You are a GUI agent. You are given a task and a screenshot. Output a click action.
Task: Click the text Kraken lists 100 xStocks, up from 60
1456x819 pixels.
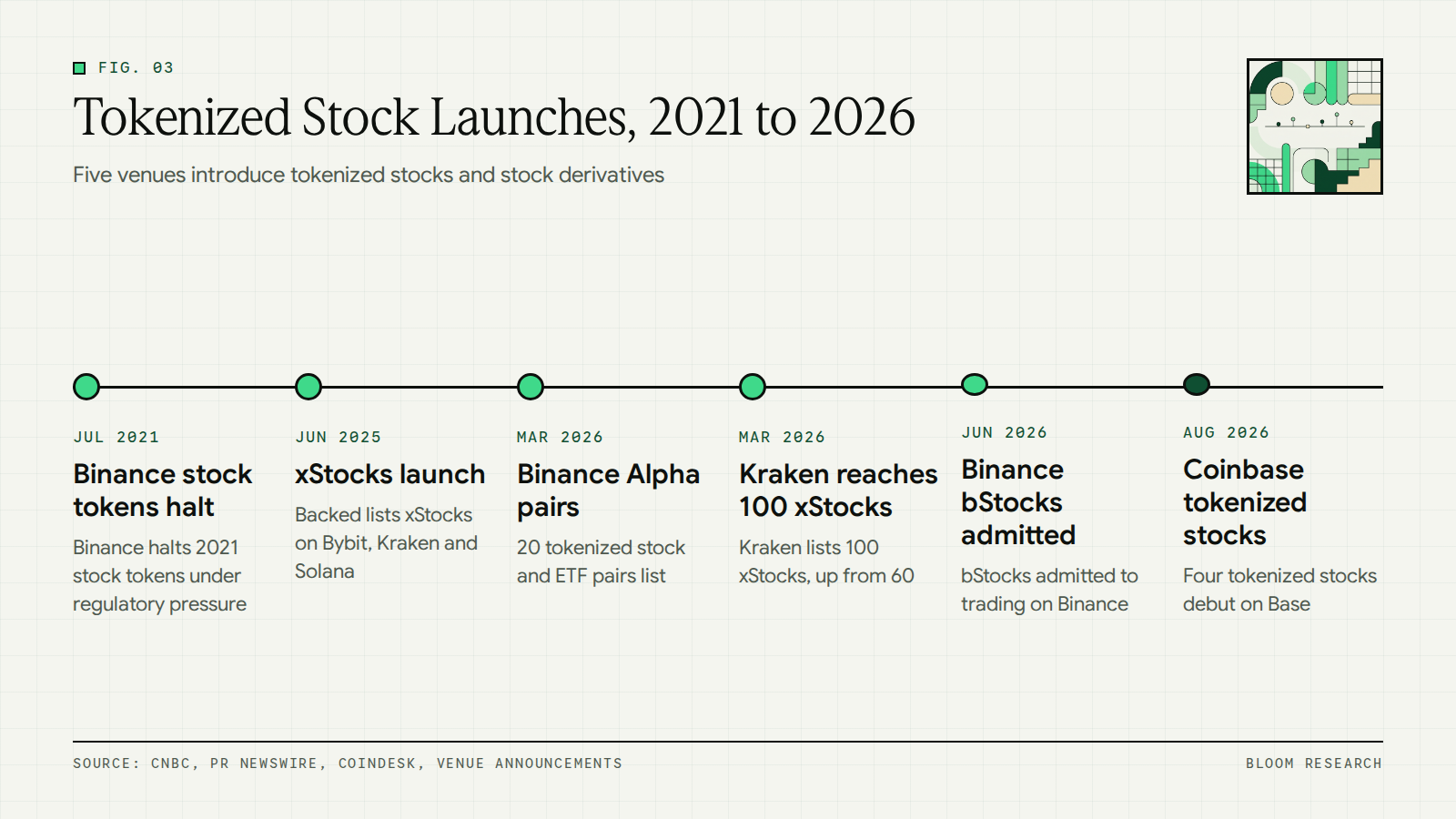point(826,561)
